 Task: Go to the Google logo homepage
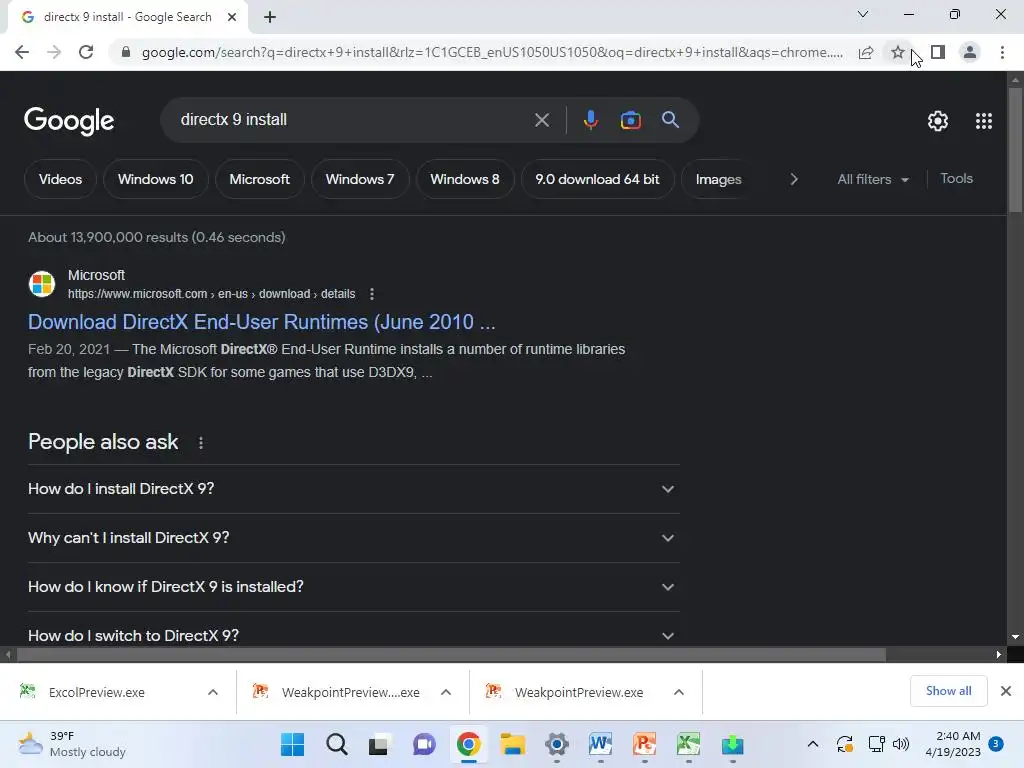(x=69, y=121)
